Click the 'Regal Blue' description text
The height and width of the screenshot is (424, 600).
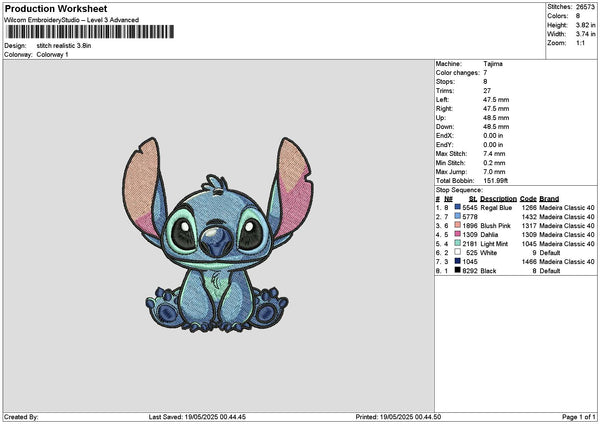pos(496,208)
